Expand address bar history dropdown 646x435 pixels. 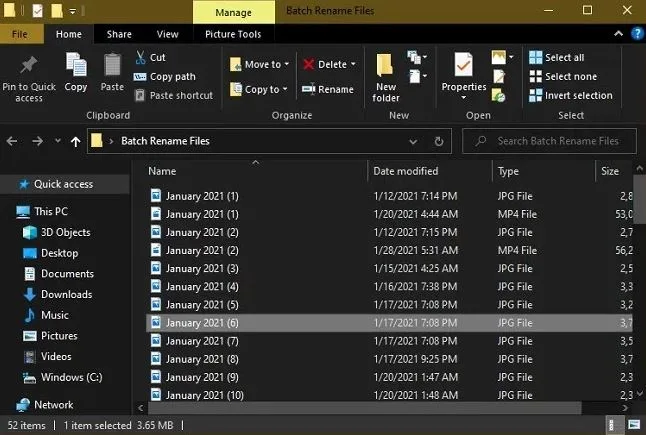[413, 142]
